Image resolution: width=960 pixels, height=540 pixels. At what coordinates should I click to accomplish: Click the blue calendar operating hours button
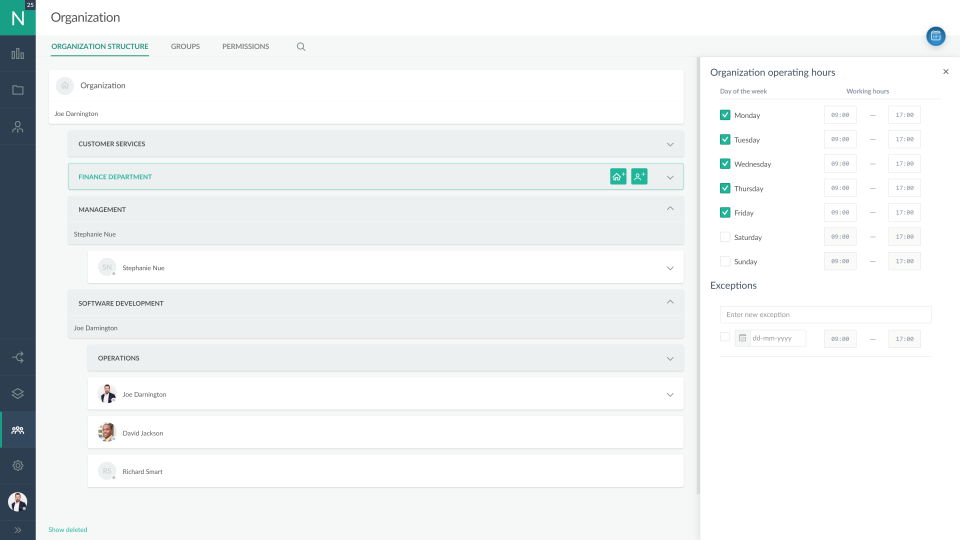click(x=936, y=36)
